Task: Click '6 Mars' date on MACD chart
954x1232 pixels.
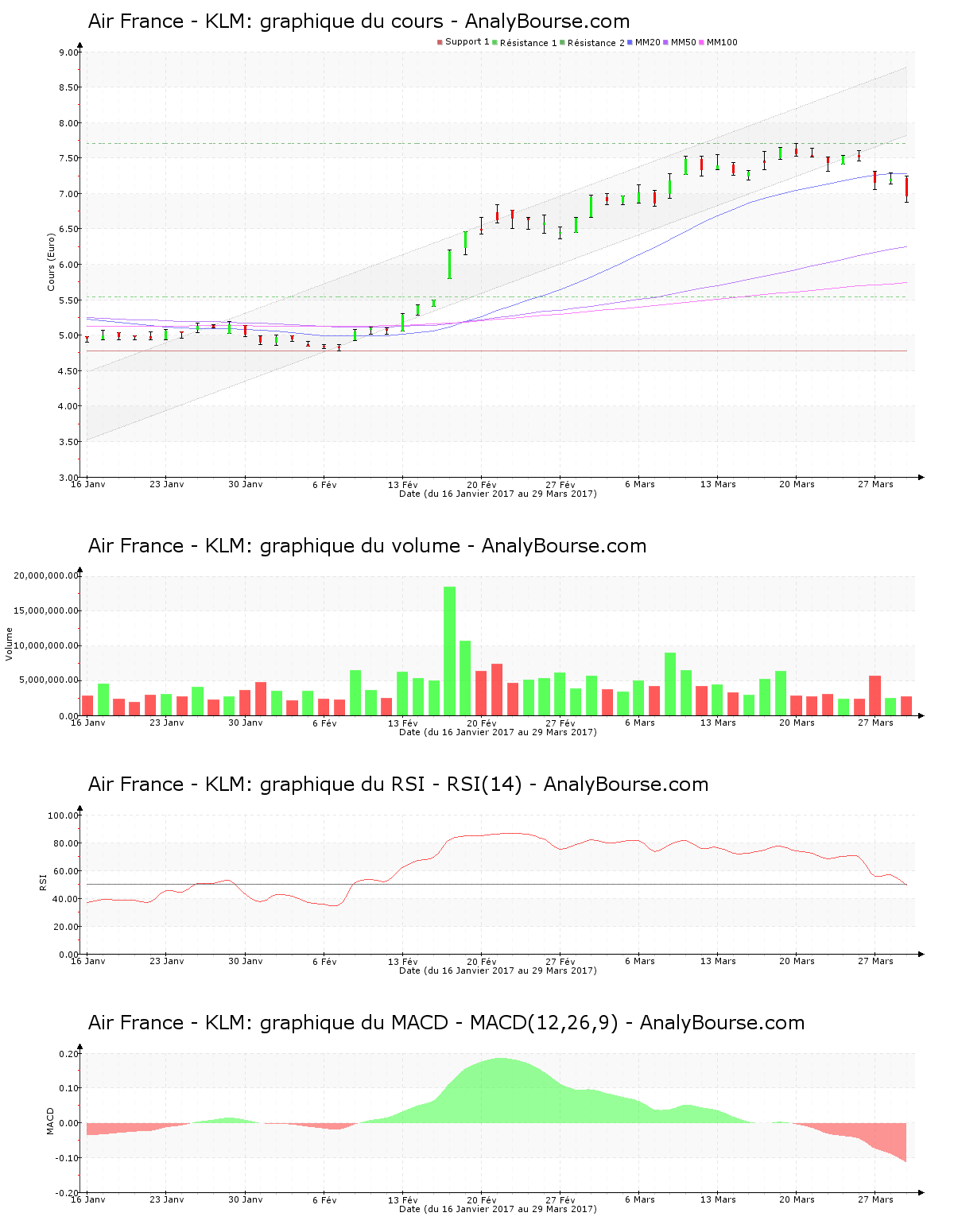Action: tap(639, 1199)
